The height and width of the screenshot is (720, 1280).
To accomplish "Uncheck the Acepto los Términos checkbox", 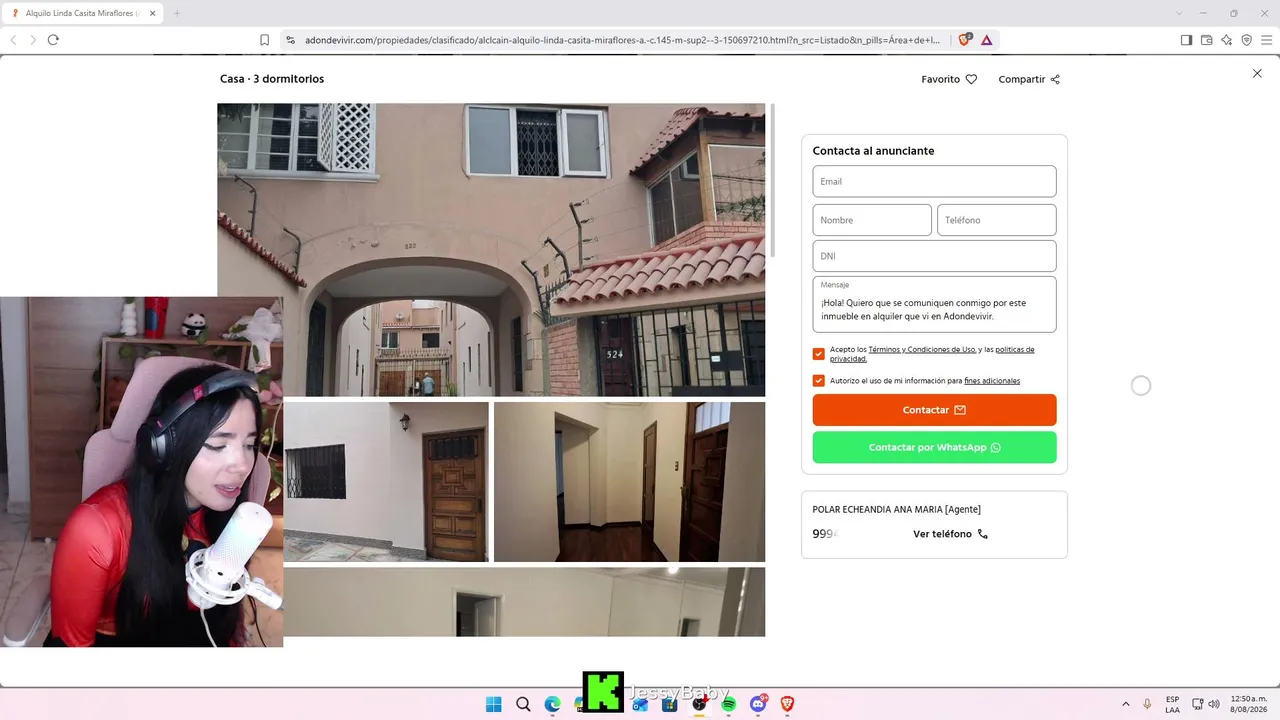I will click(x=819, y=354).
